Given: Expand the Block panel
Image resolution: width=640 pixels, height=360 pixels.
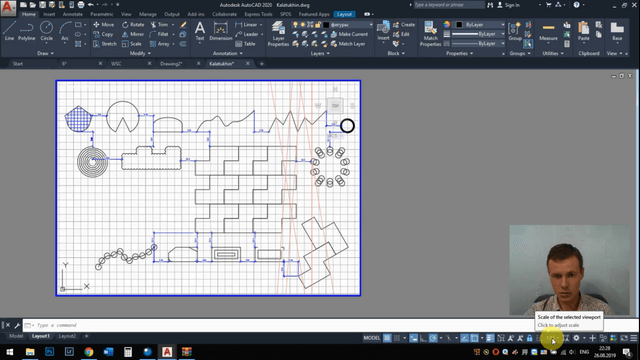Looking at the screenshot, I should [396, 53].
